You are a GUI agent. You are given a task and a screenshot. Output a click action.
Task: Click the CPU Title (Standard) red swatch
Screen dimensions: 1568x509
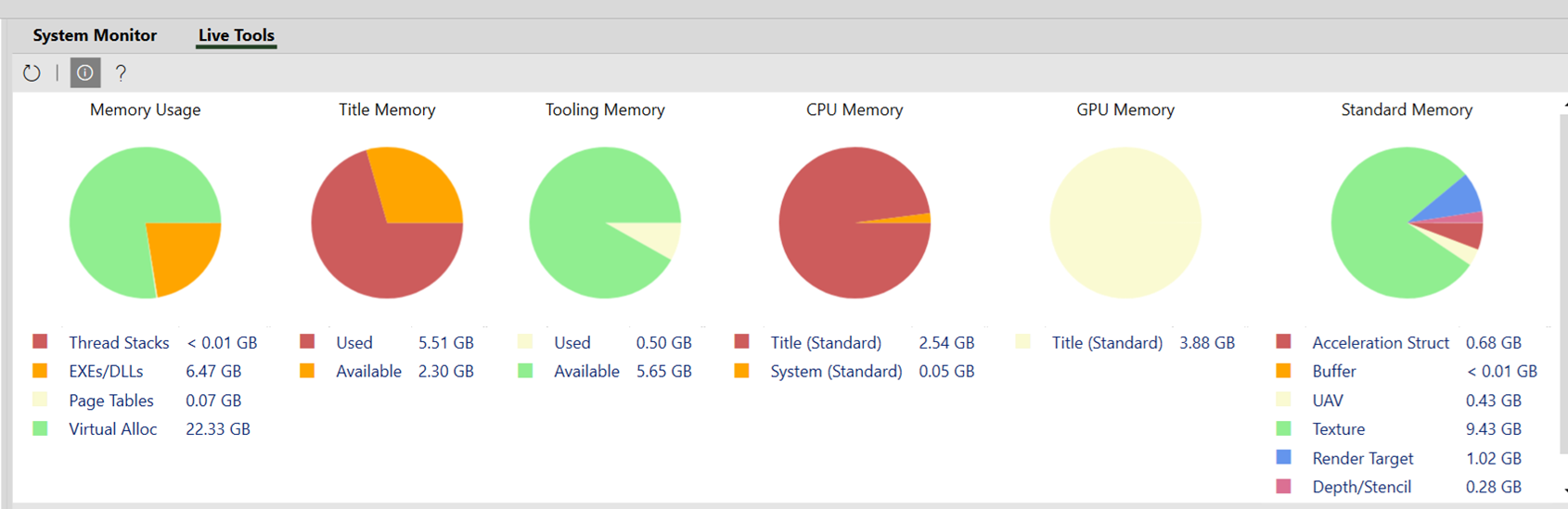click(x=741, y=341)
